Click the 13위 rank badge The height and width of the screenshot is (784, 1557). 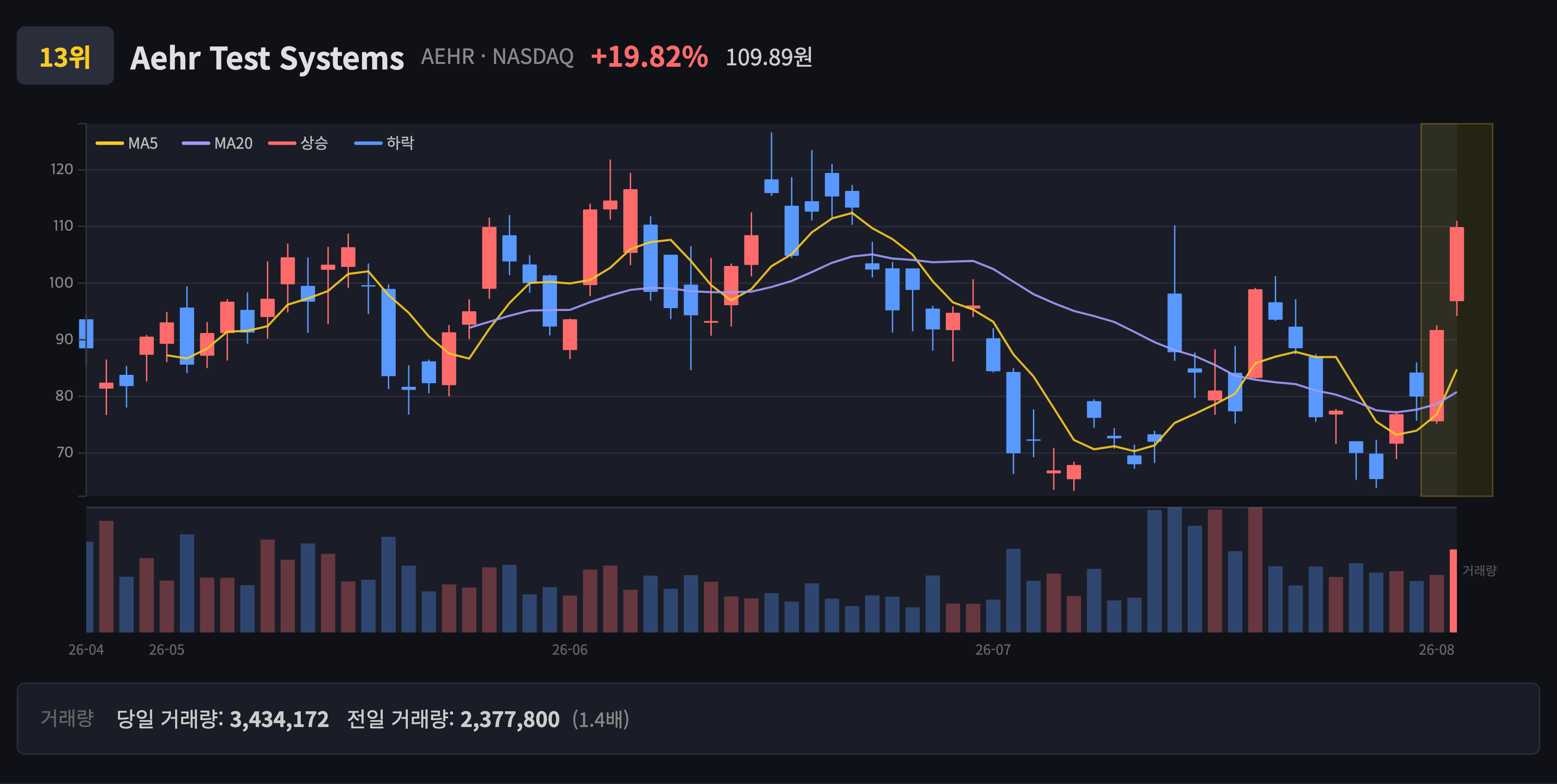pos(65,56)
